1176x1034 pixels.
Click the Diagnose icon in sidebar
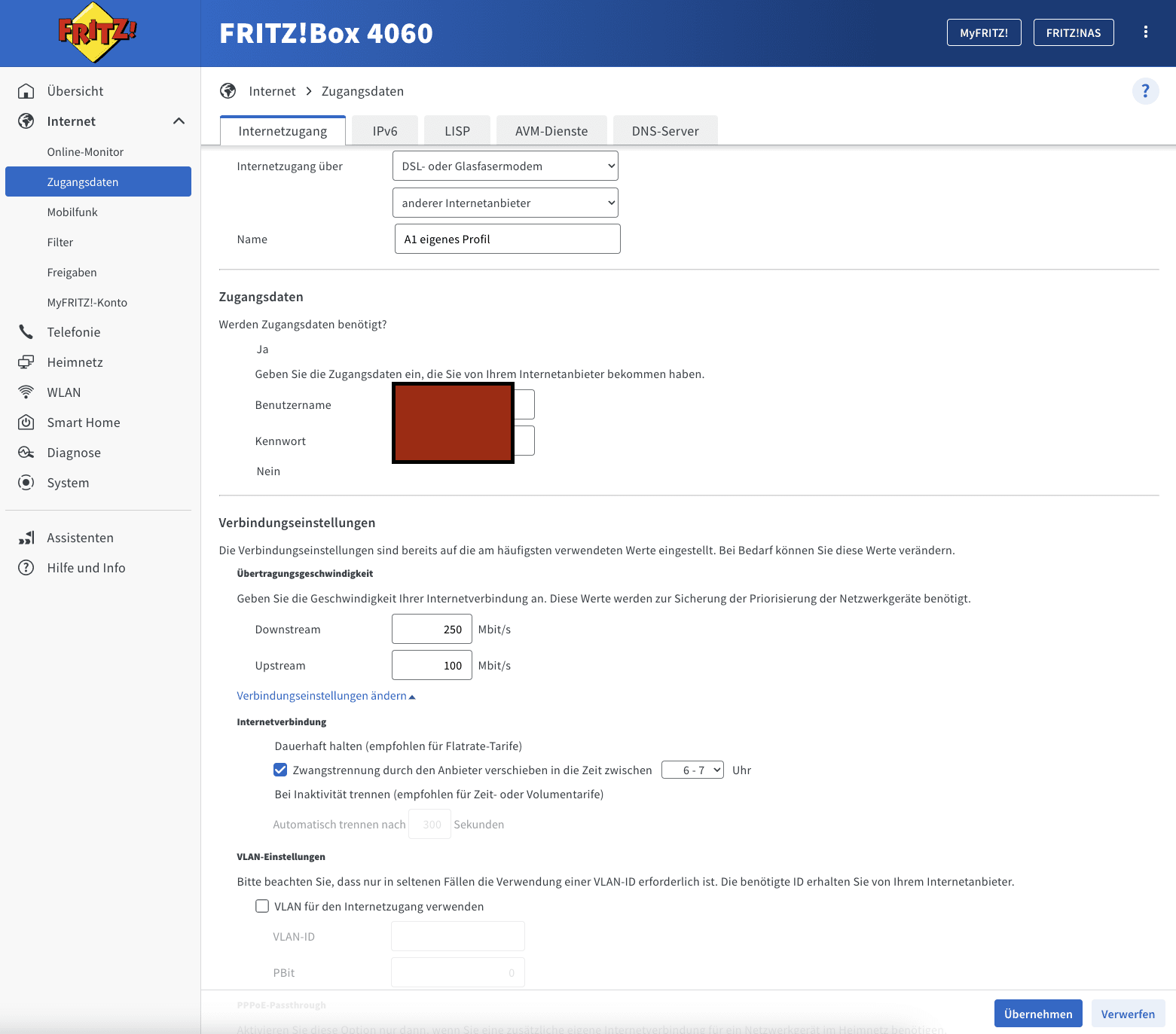tap(26, 453)
